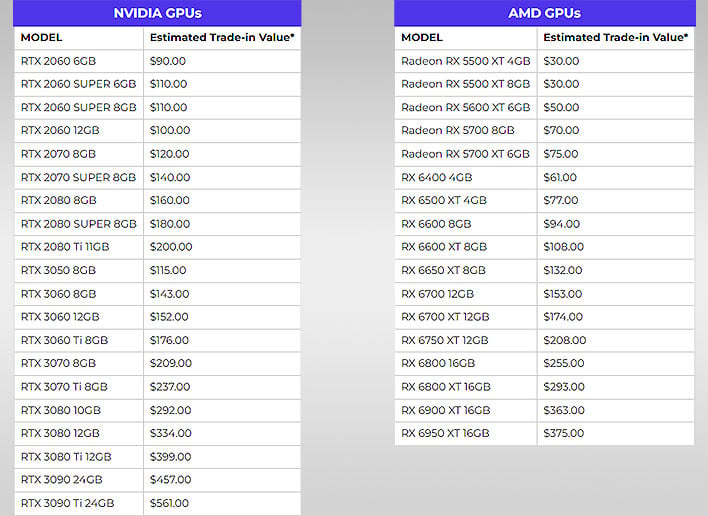Select the RTX 3080 10GB cell
Screen dimensions: 708x516
click(79, 410)
